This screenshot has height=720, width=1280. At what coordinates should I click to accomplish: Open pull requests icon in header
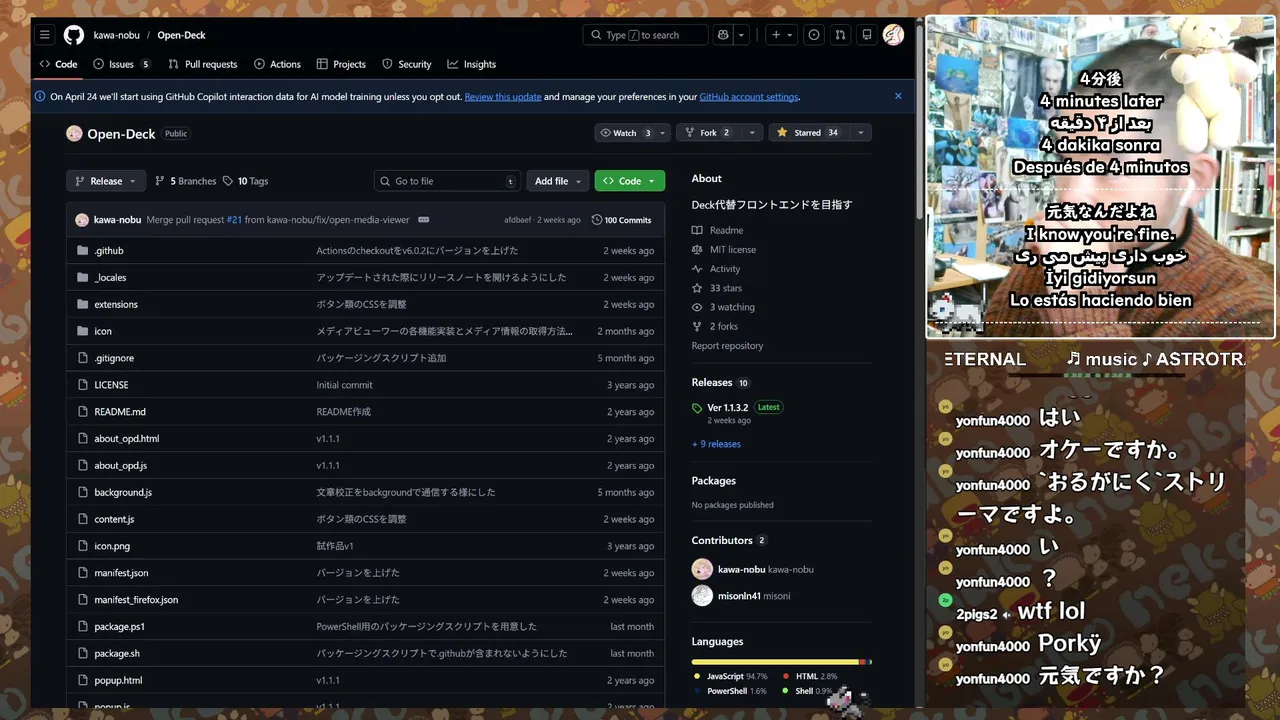[x=840, y=35]
